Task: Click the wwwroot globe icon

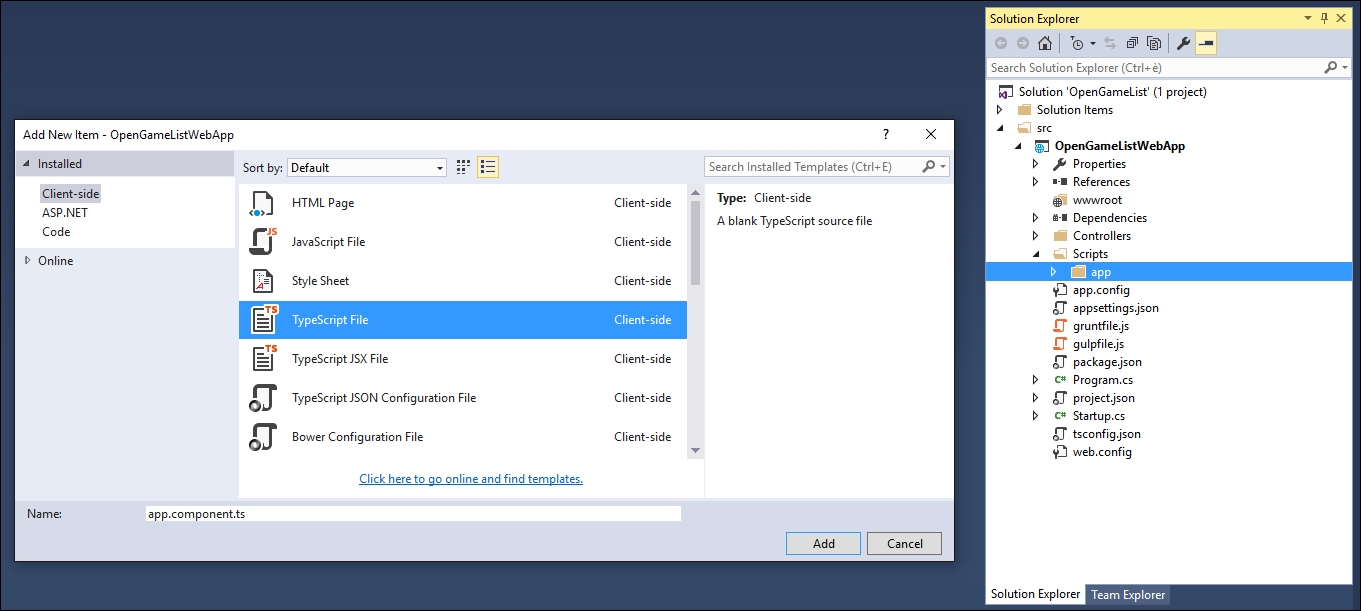Action: coord(1061,200)
